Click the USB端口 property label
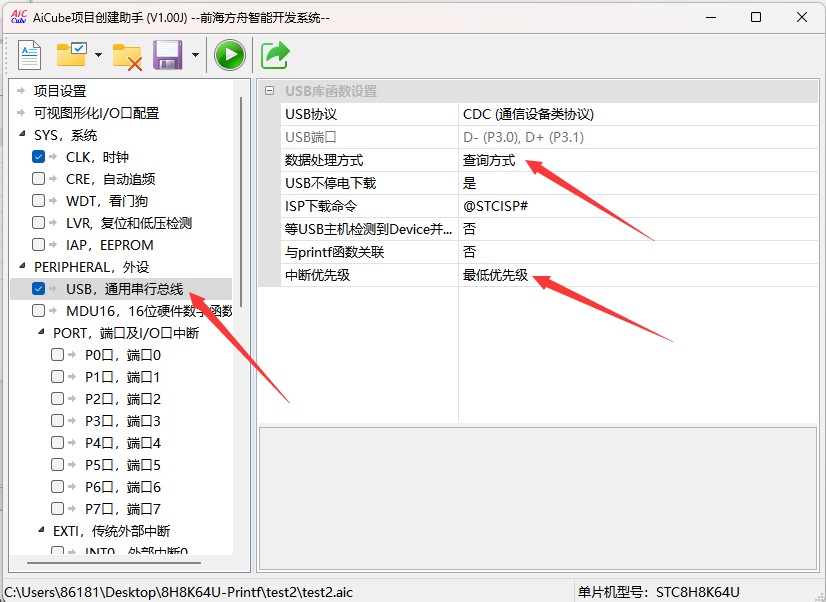The image size is (826, 602). pyautogui.click(x=311, y=137)
